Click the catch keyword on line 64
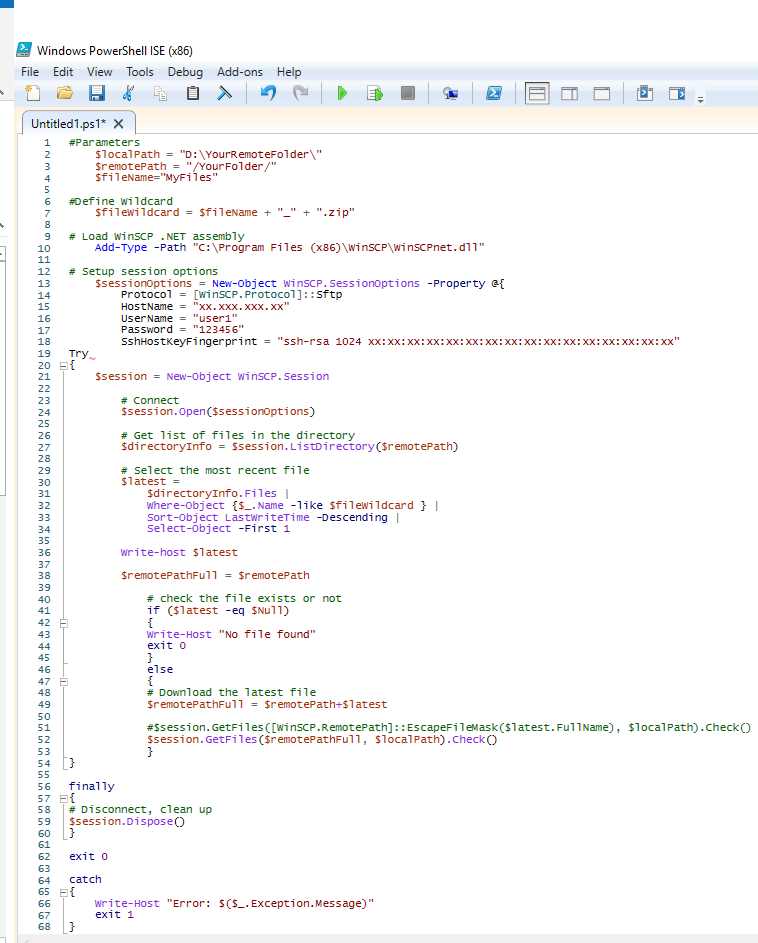758x943 pixels. (85, 880)
